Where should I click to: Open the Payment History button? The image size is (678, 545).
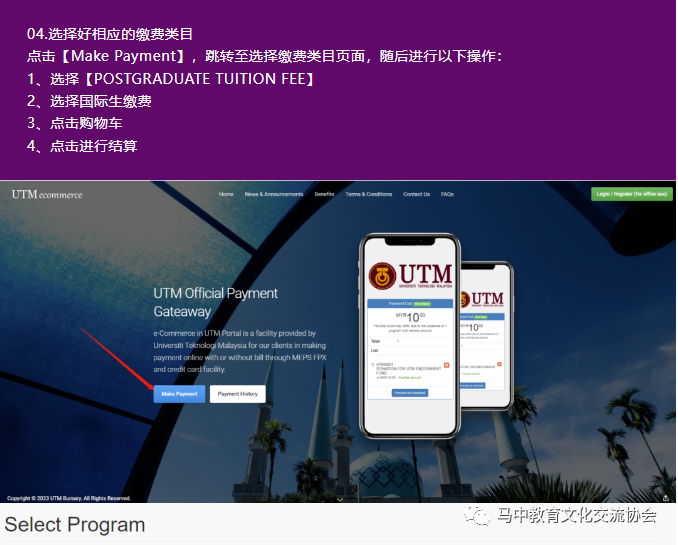tap(237, 394)
